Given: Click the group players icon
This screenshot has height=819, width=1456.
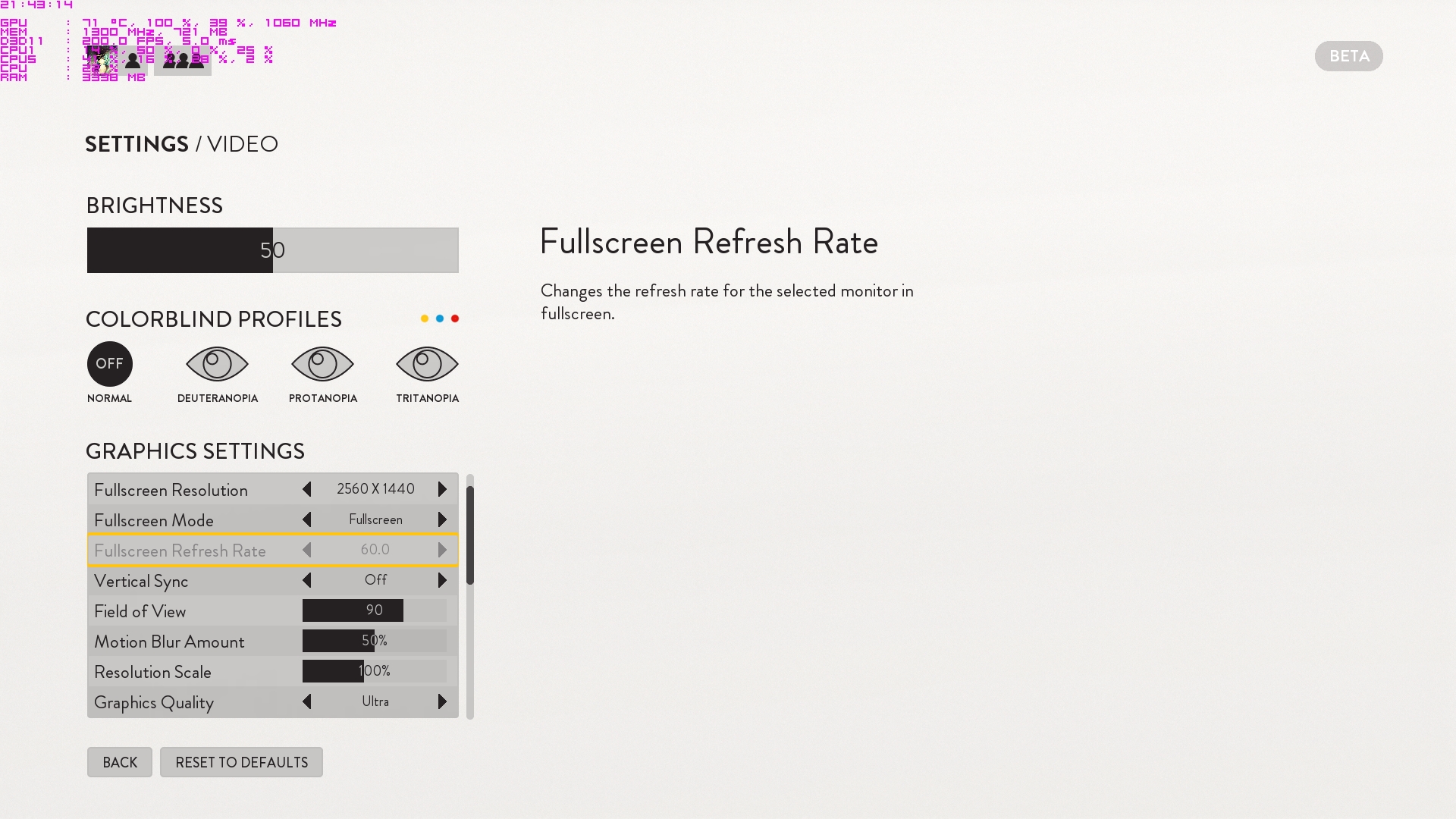Looking at the screenshot, I should (183, 61).
